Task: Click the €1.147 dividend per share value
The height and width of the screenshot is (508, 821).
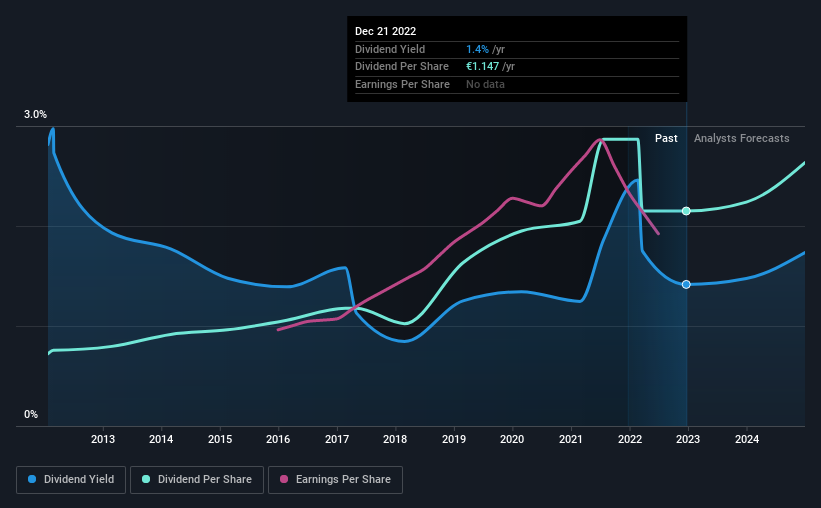Action: coord(482,67)
